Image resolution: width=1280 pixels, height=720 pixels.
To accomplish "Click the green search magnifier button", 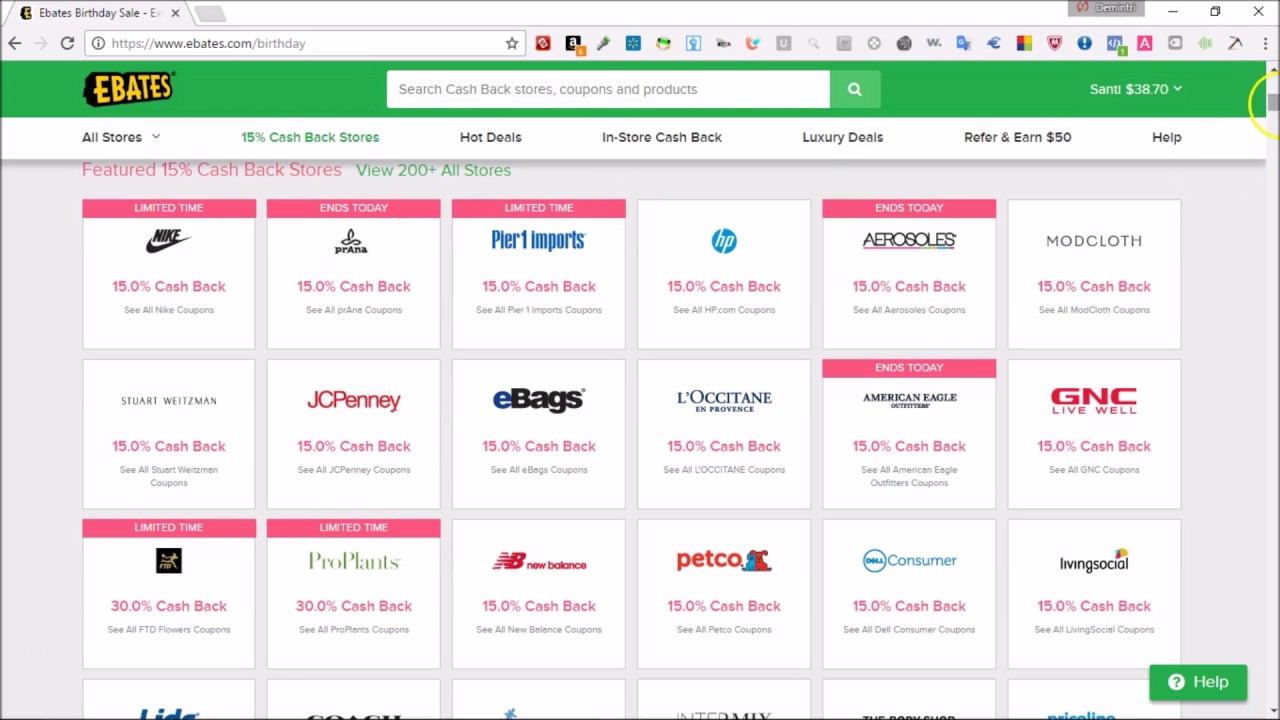I will pos(855,89).
